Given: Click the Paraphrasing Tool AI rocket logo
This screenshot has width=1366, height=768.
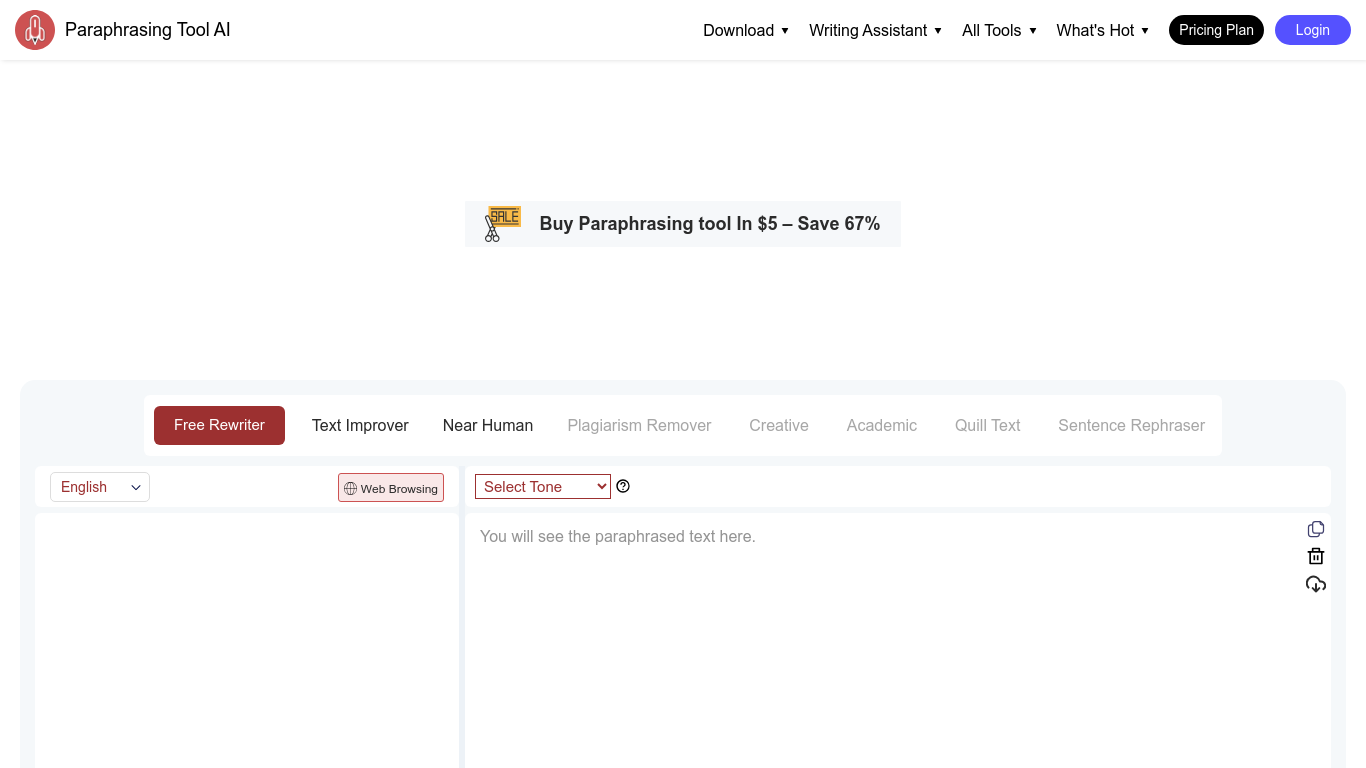Looking at the screenshot, I should point(35,30).
